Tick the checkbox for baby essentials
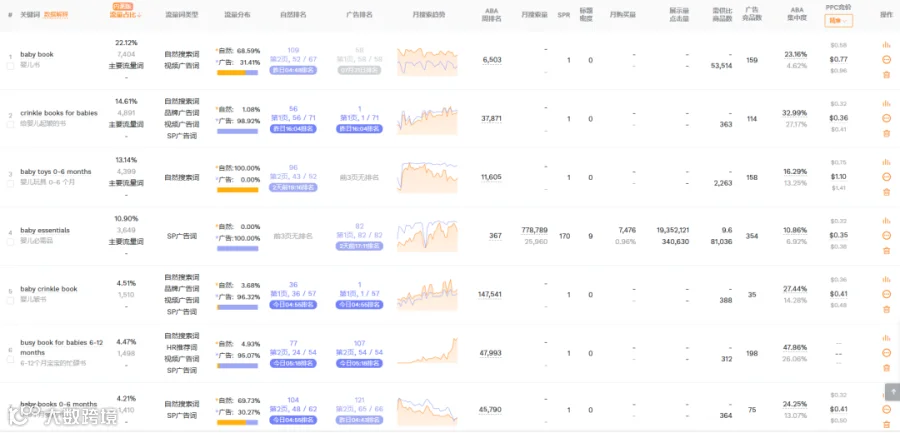 [x=10, y=242]
